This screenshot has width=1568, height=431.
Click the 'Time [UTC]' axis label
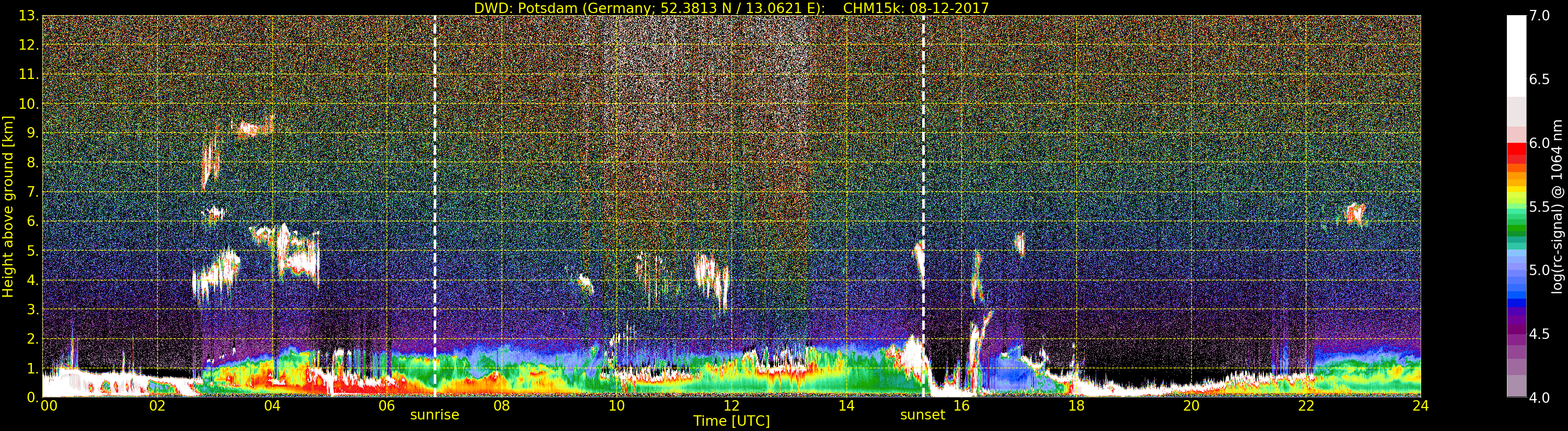pyautogui.click(x=731, y=421)
